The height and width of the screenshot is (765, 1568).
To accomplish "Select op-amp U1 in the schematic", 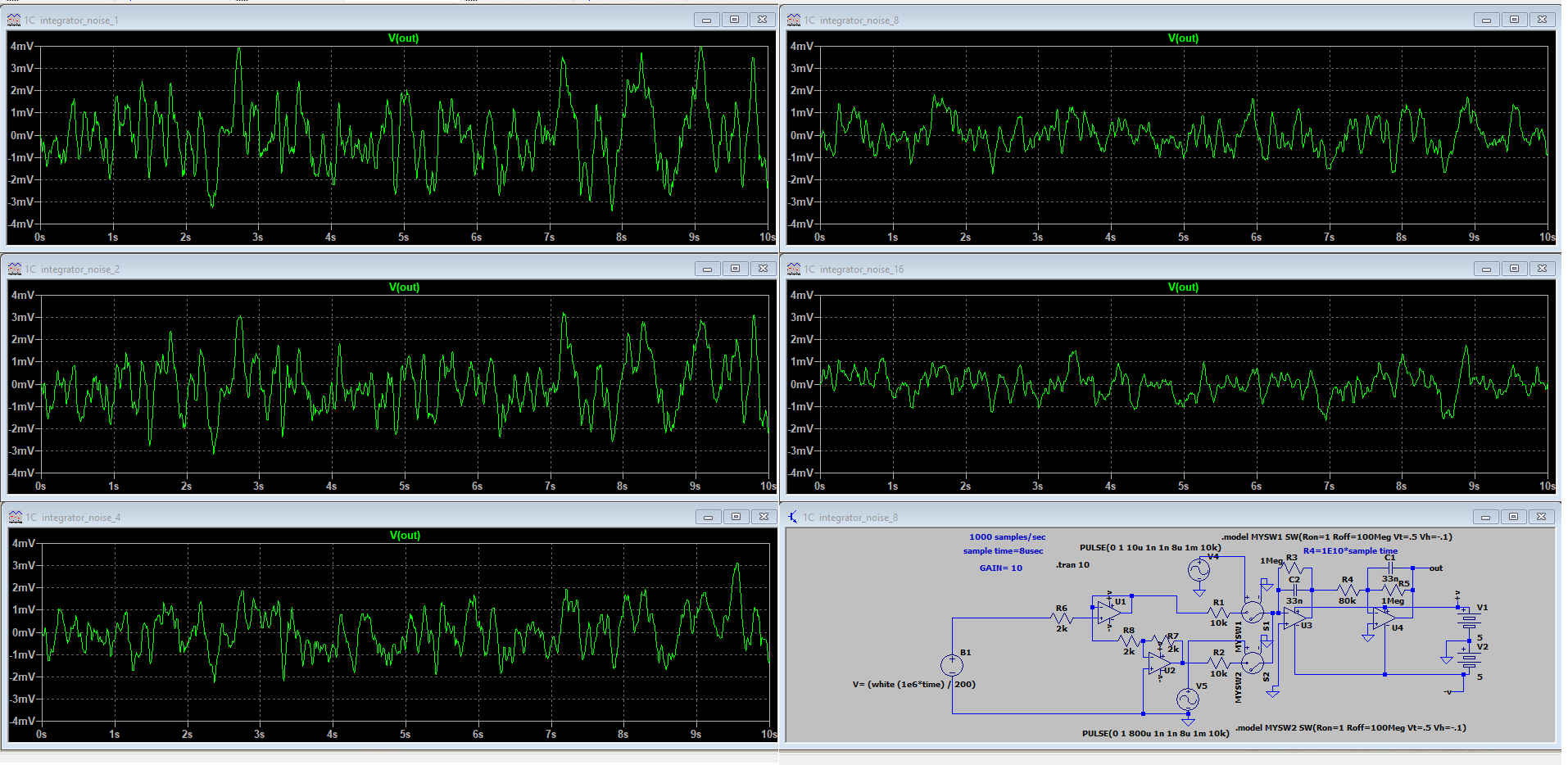I will [x=1108, y=611].
